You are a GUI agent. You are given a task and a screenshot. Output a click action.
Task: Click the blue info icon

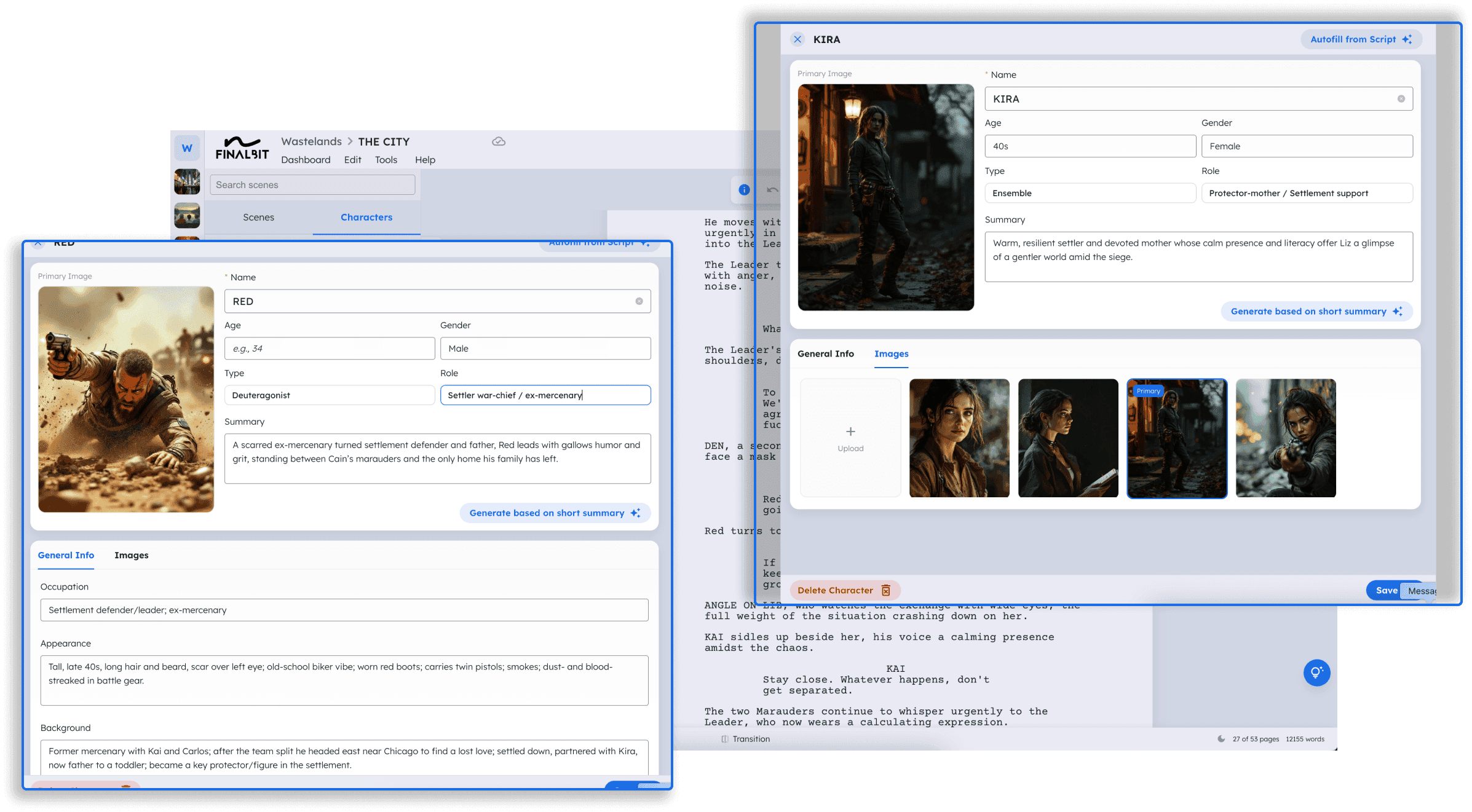pos(744,190)
